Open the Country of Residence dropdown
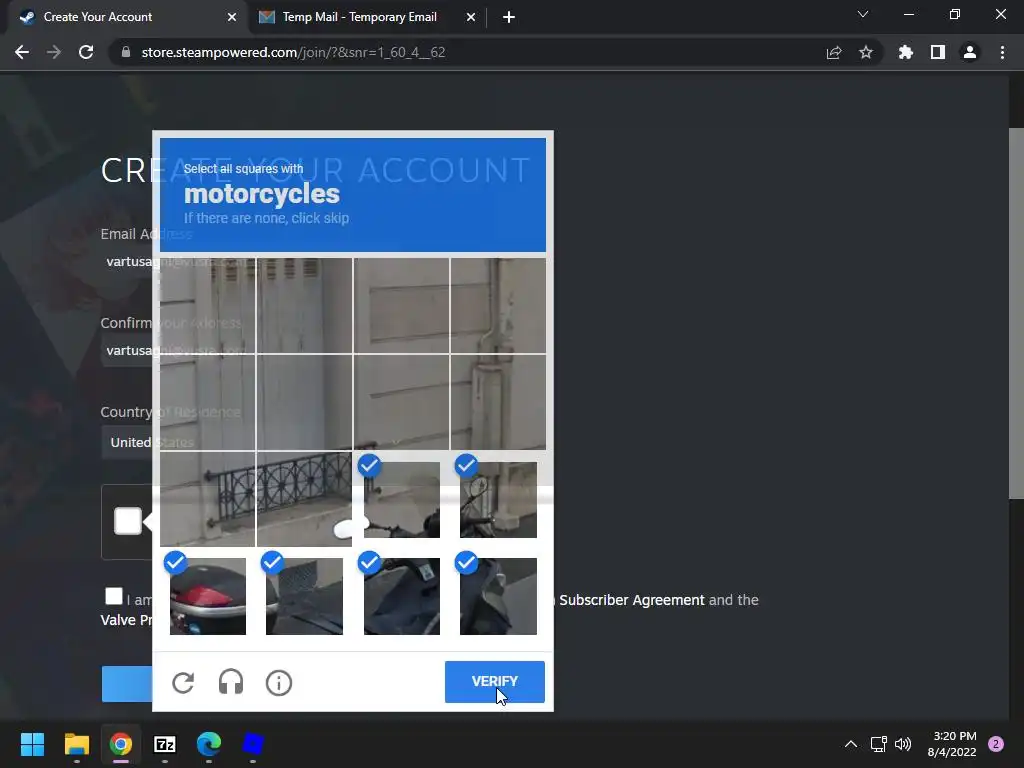The image size is (1024, 768). (x=129, y=442)
